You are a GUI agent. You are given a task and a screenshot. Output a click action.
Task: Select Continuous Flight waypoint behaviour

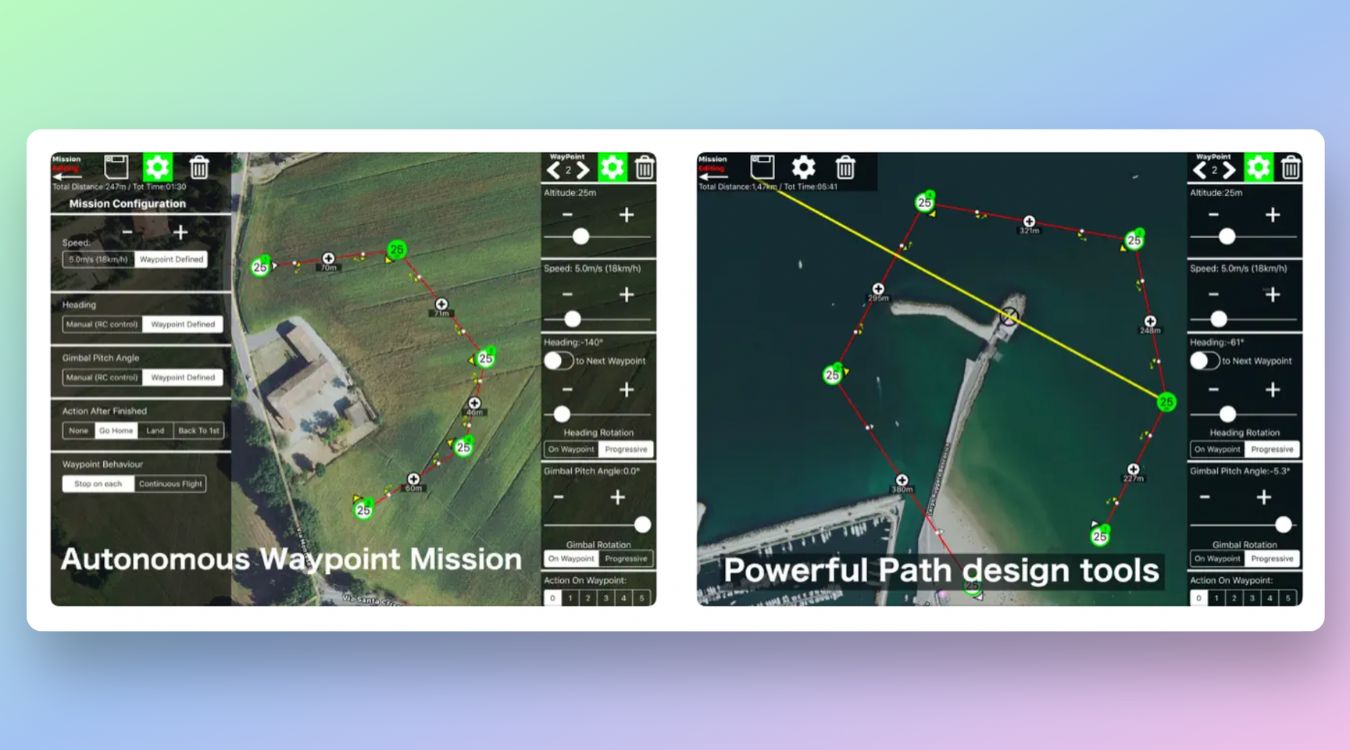tap(170, 484)
